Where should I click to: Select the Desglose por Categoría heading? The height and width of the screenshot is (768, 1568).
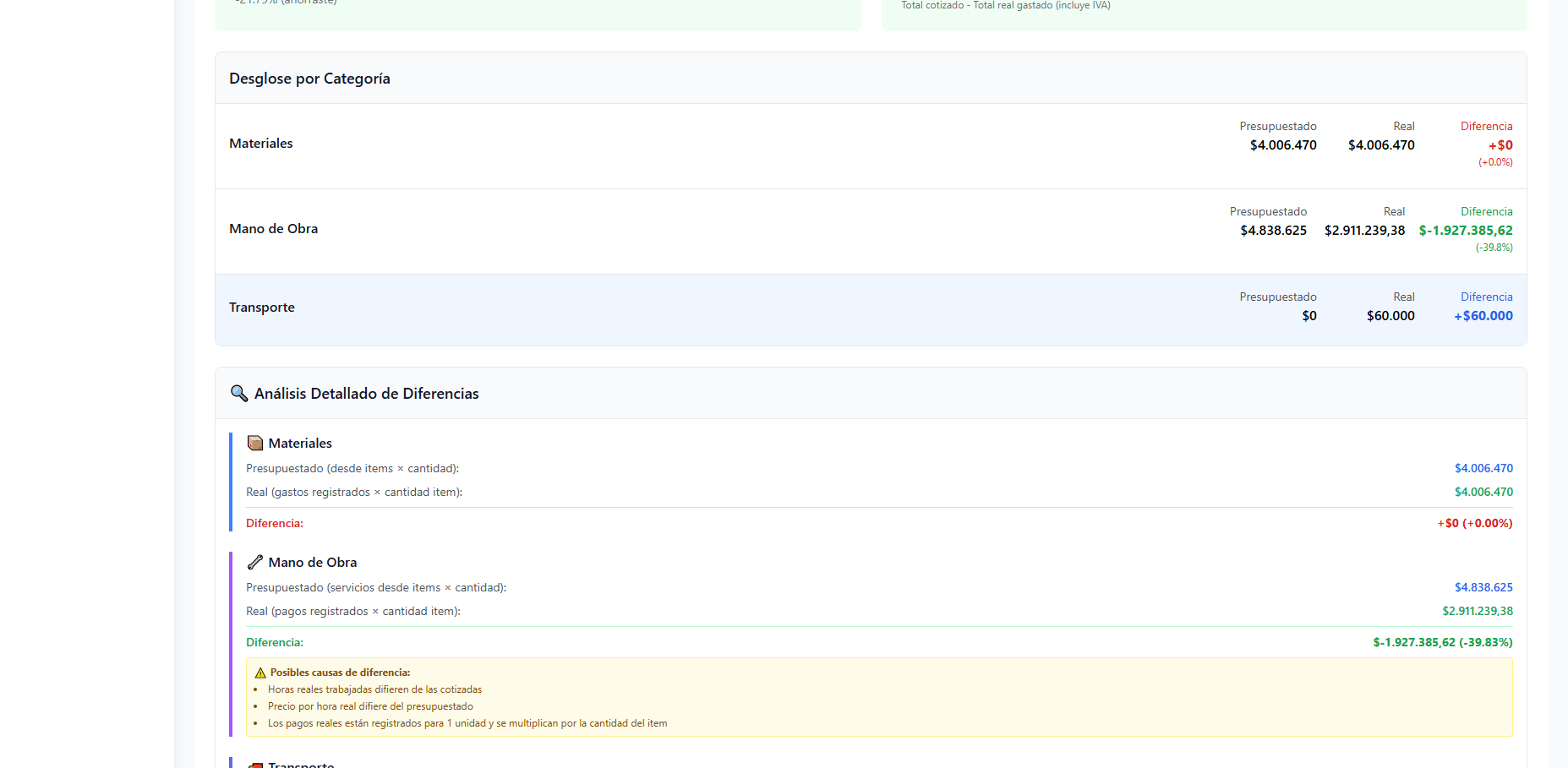point(309,79)
